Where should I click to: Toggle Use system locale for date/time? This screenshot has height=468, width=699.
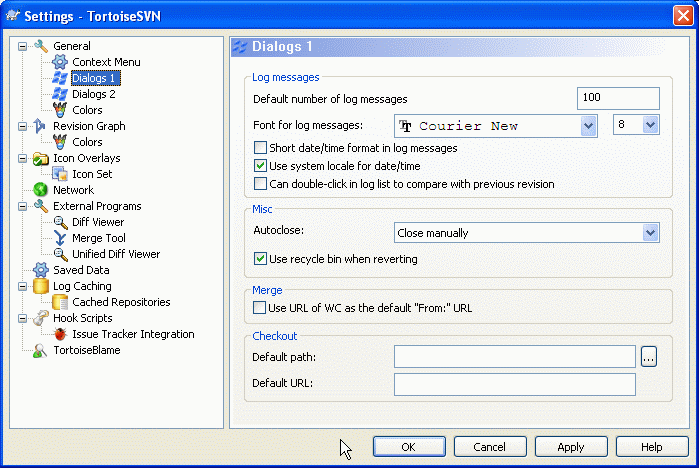[x=260, y=166]
